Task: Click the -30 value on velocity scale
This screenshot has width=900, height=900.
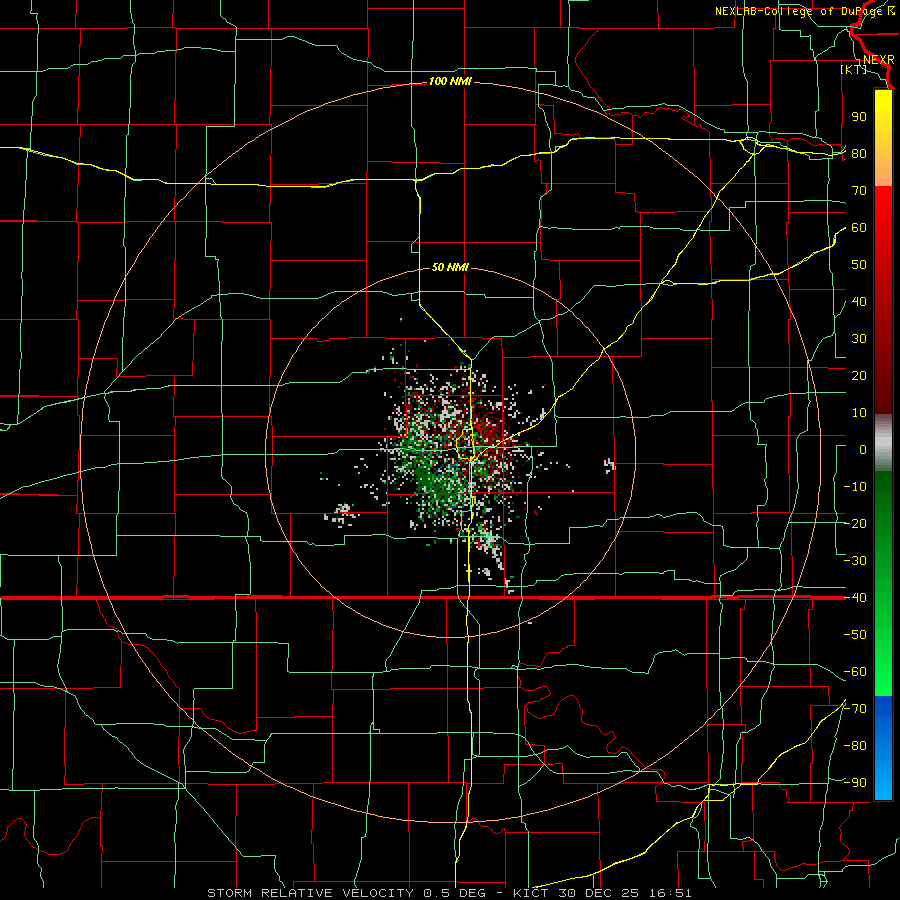Action: point(855,561)
